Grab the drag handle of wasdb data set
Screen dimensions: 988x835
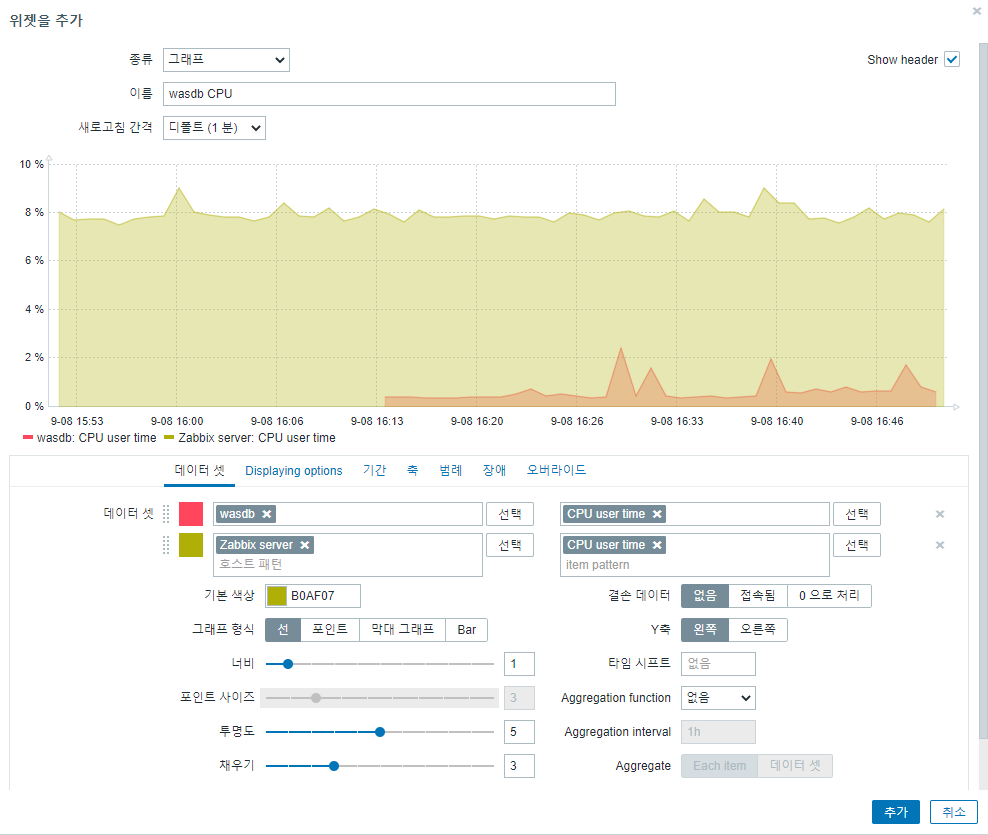(166, 514)
